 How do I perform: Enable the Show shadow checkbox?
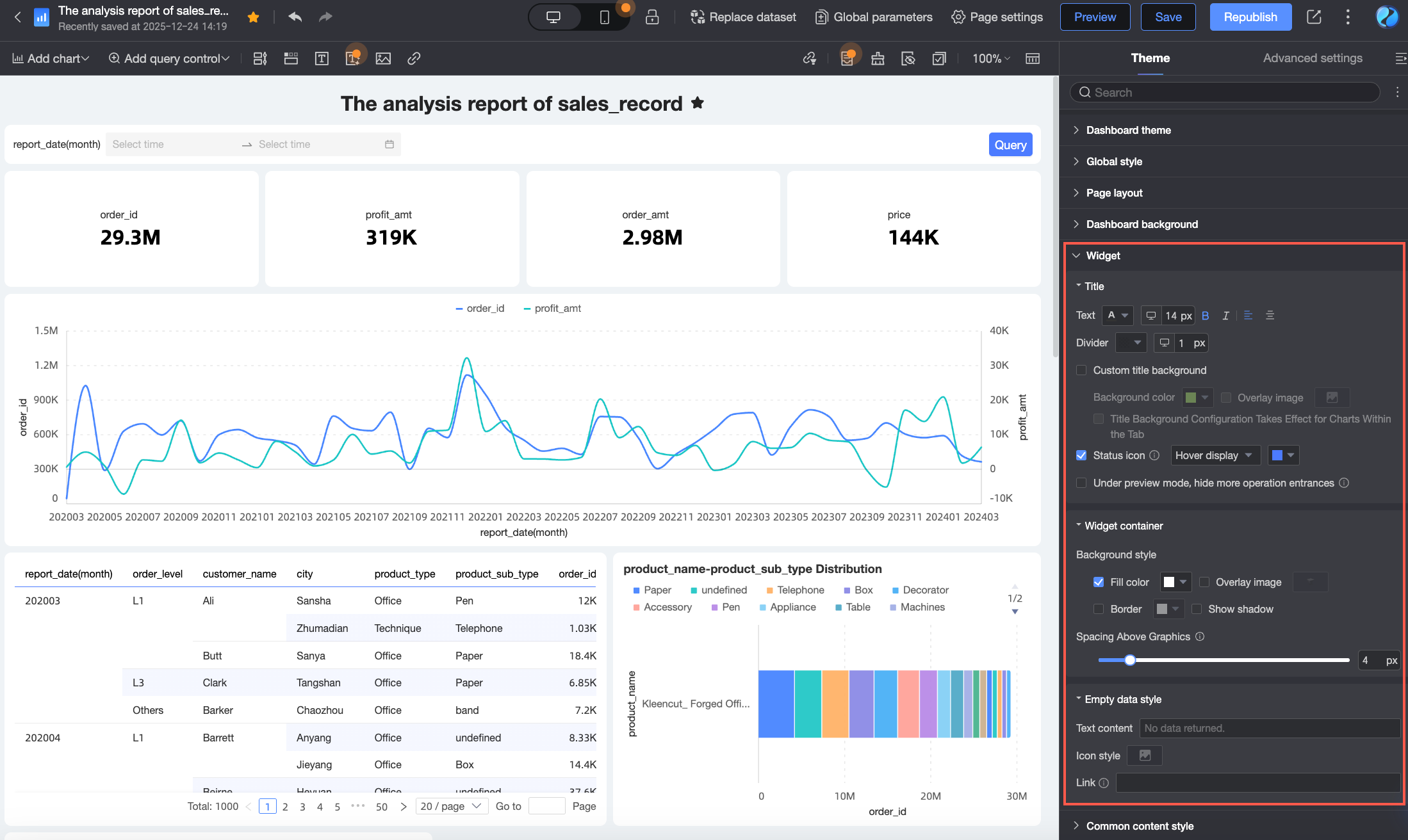point(1196,609)
